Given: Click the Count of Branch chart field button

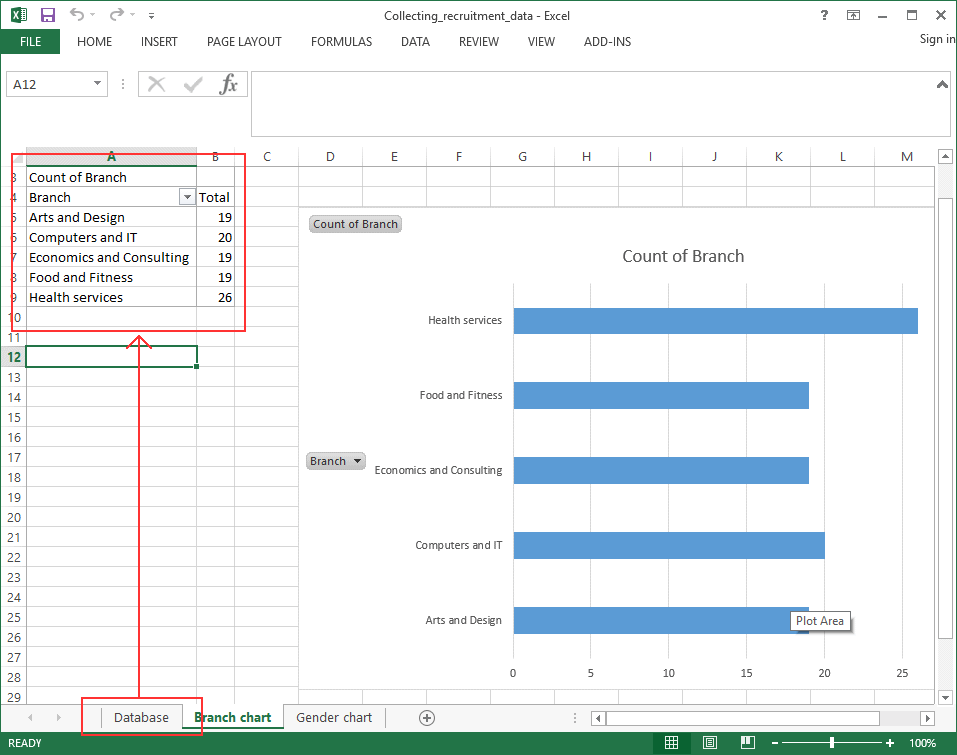Looking at the screenshot, I should 355,224.
